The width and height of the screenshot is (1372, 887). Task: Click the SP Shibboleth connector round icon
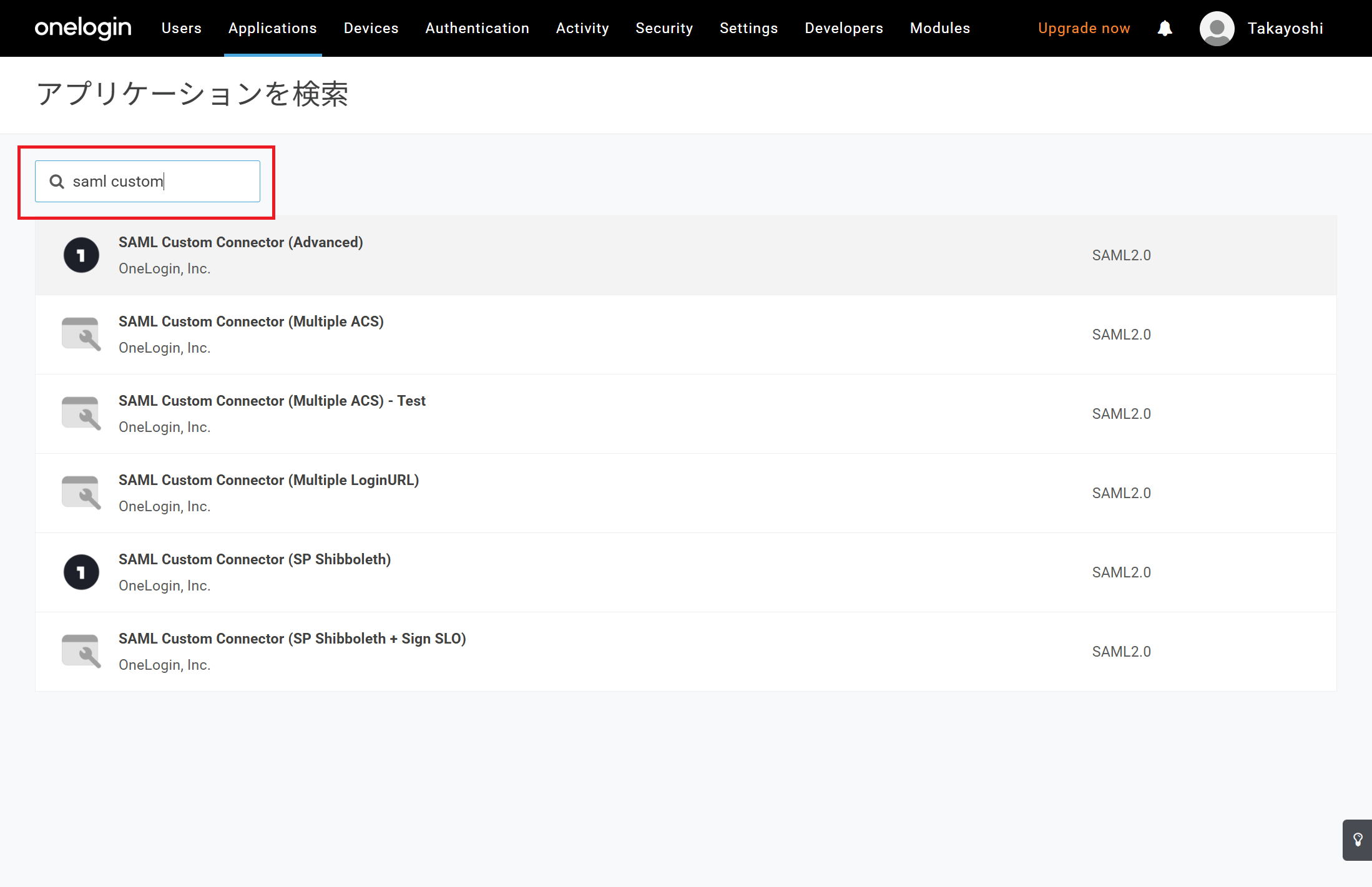point(81,572)
